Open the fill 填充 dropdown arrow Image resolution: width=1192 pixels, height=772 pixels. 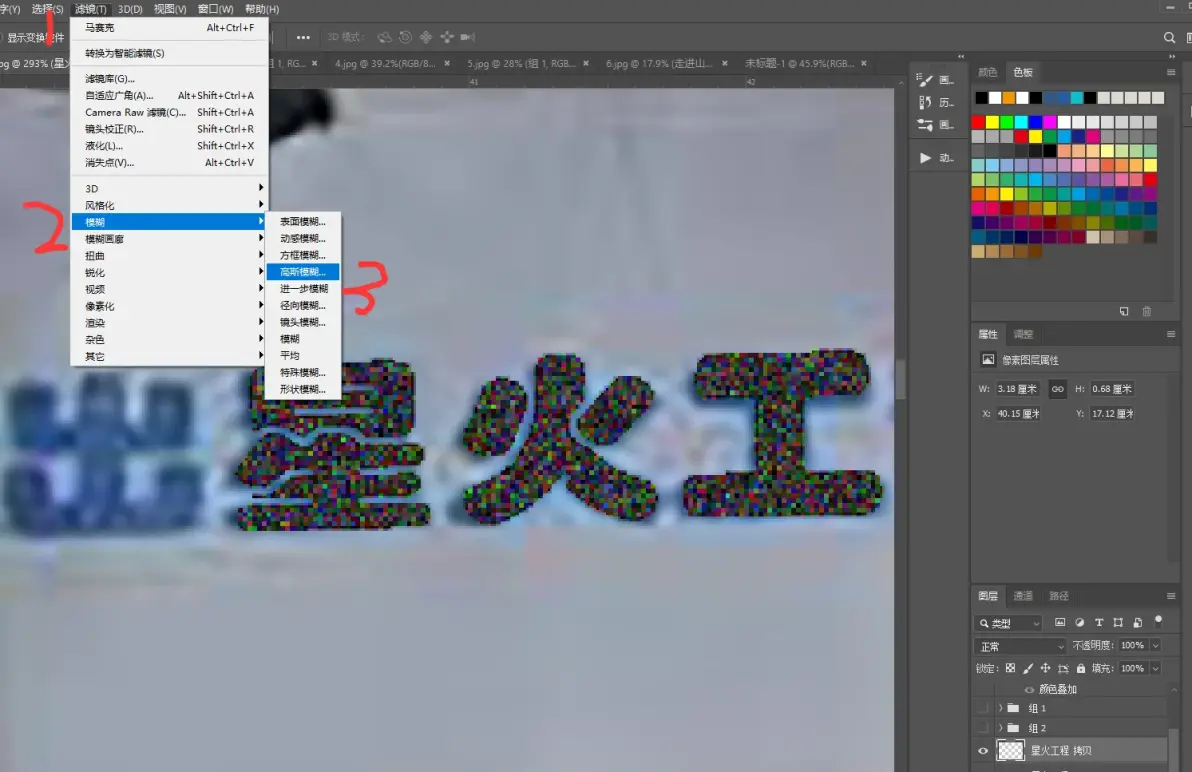[1156, 668]
